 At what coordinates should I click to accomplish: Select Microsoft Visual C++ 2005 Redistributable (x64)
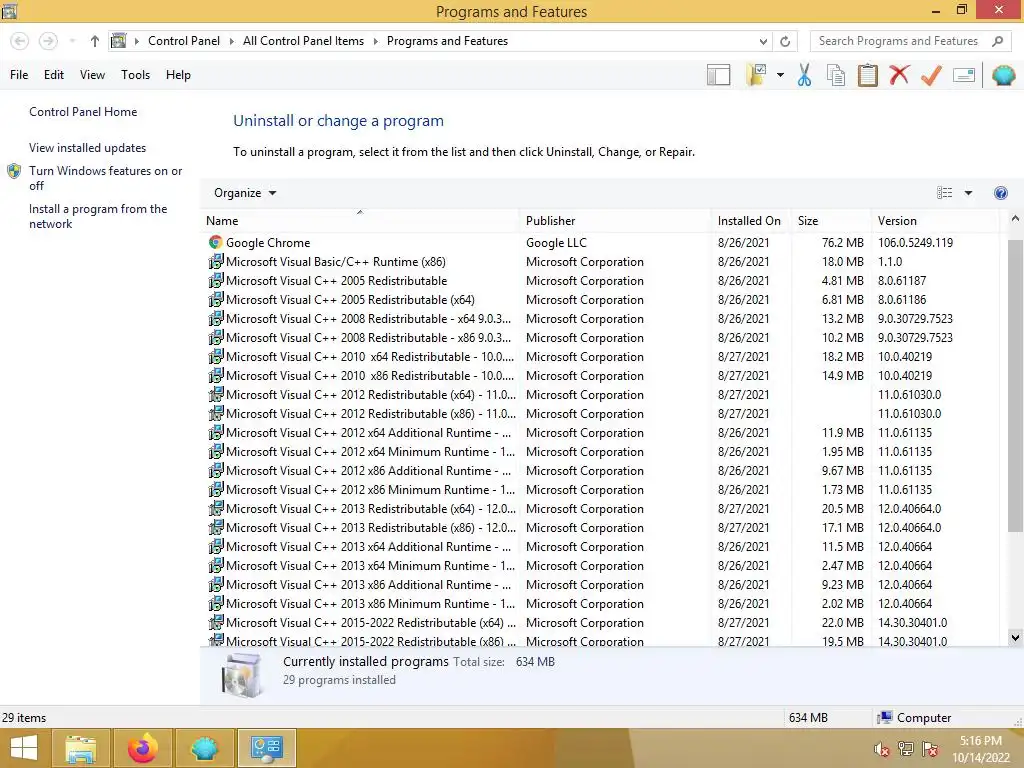(x=603, y=300)
